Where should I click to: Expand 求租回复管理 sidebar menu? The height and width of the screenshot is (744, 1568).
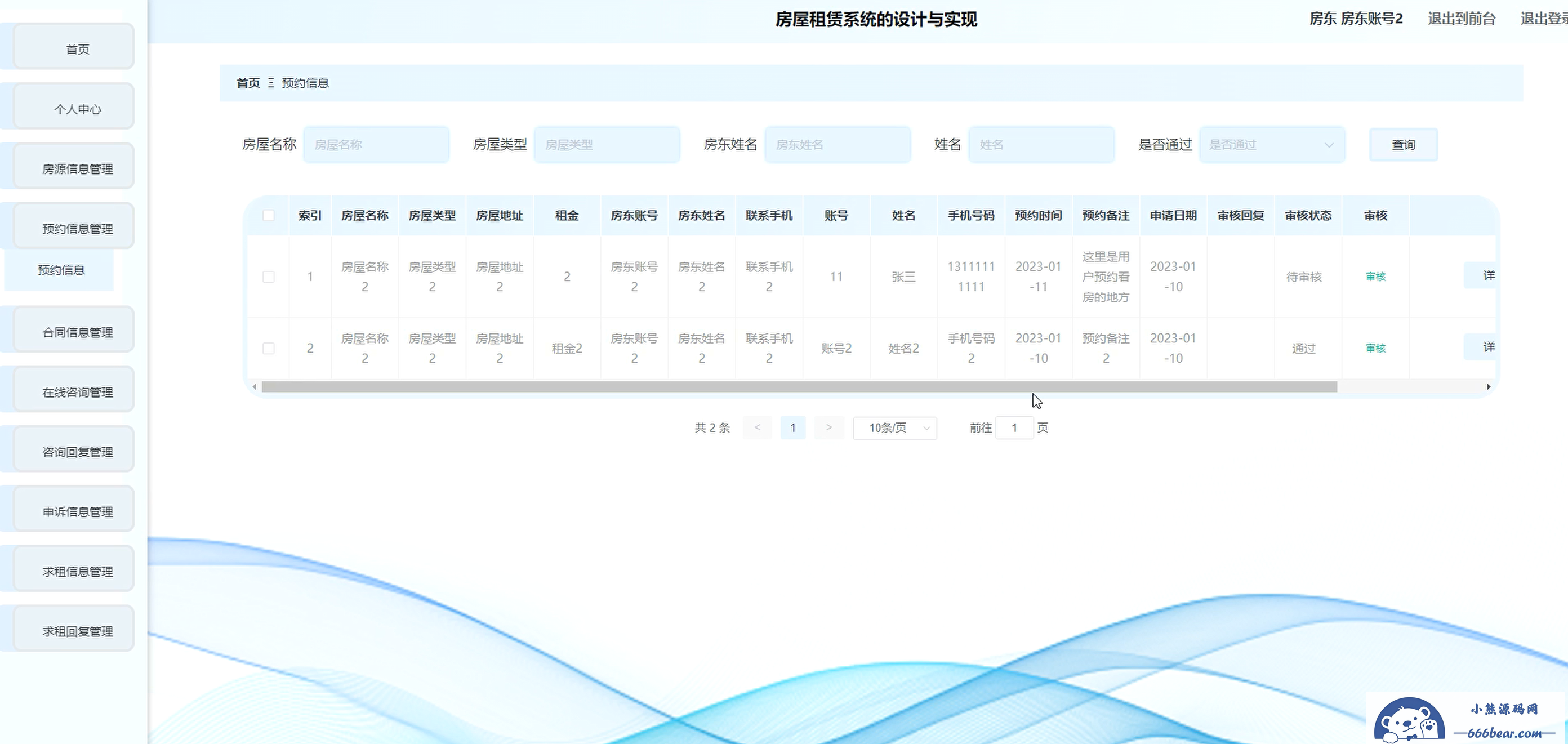click(x=74, y=629)
